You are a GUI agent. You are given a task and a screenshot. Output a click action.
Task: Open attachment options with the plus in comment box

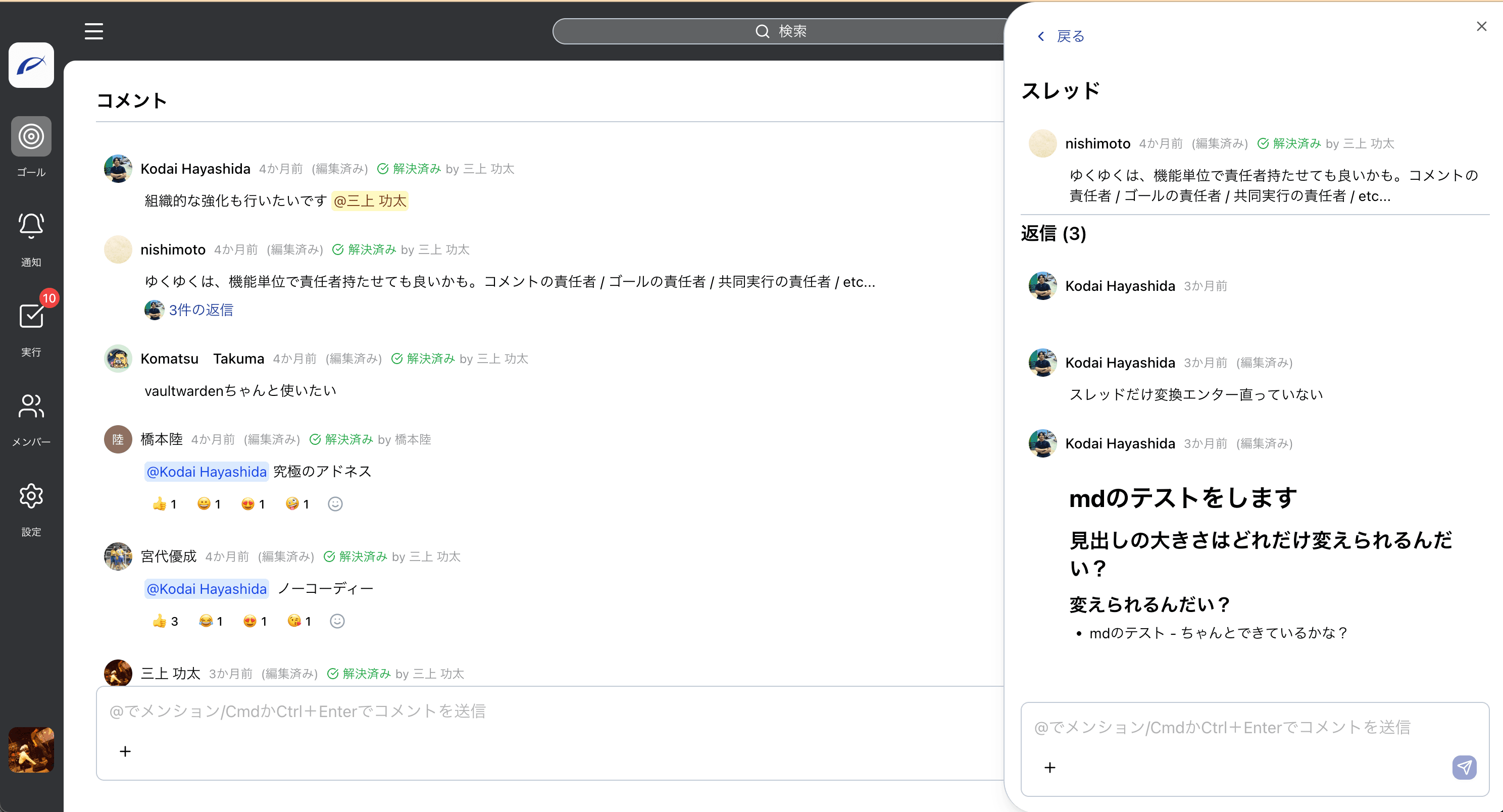pyautogui.click(x=125, y=751)
